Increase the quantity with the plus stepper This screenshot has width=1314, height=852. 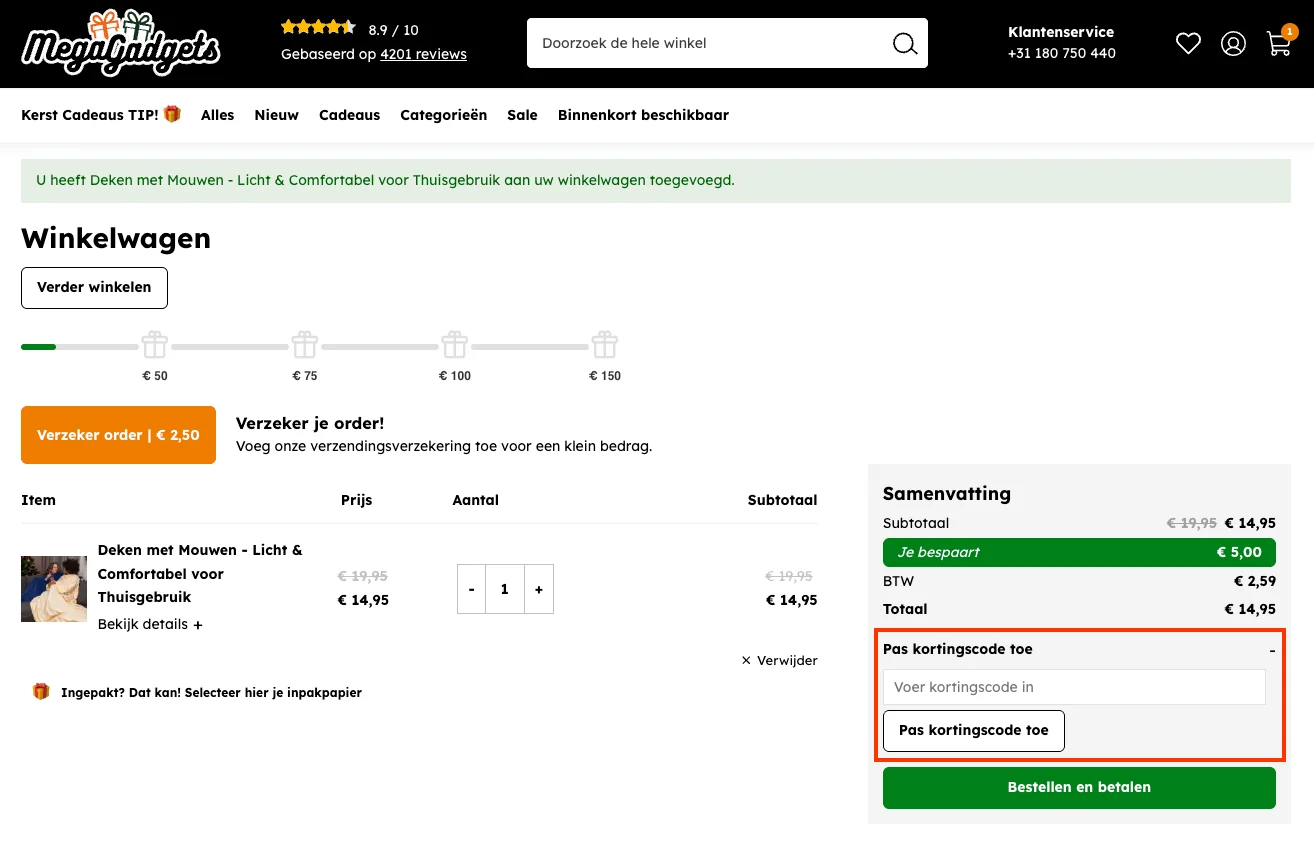[538, 589]
